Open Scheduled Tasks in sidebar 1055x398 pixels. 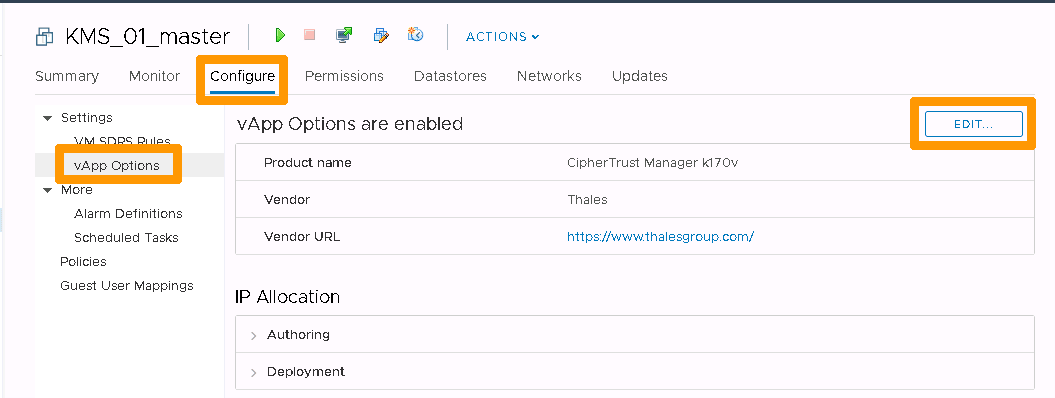coord(126,237)
